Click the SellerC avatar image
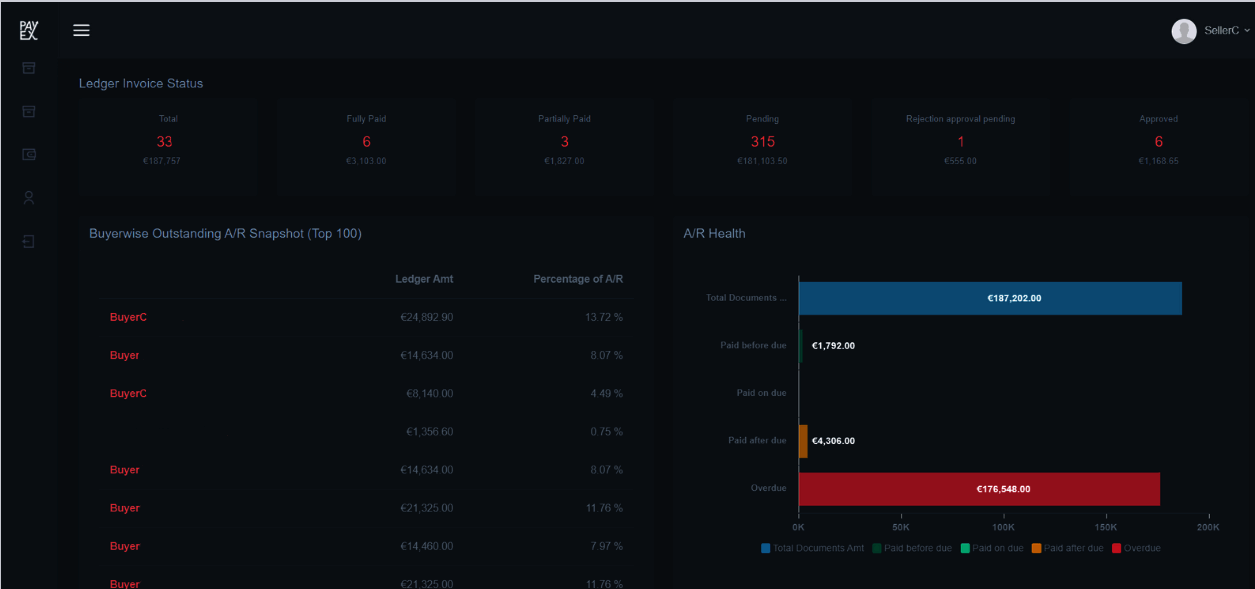The height and width of the screenshot is (589, 1255). 1183,31
